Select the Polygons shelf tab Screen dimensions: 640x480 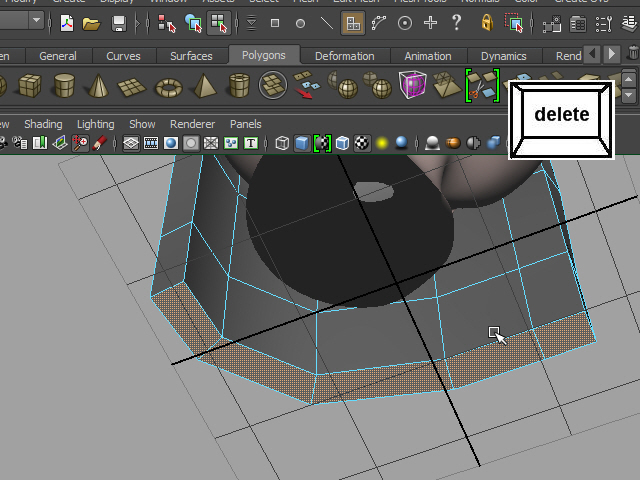click(264, 55)
